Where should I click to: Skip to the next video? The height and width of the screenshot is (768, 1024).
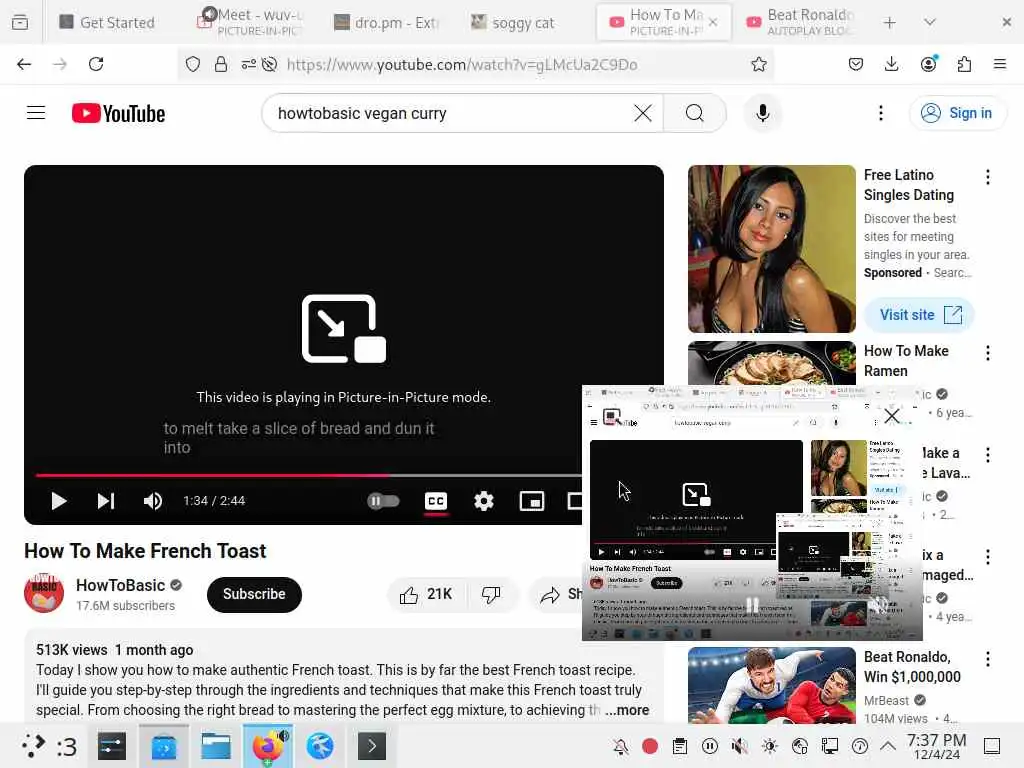(x=106, y=501)
